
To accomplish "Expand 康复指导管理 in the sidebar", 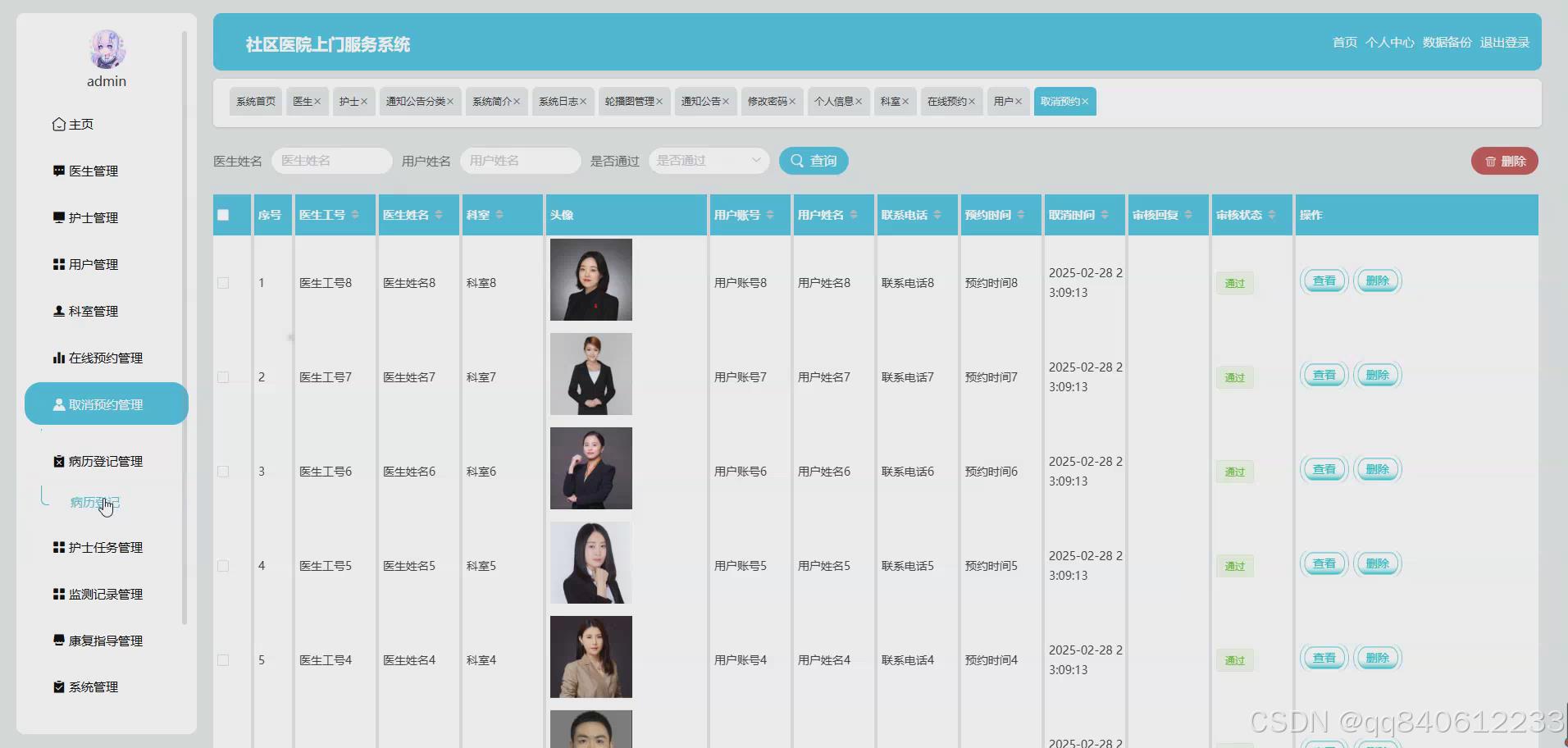I will (x=105, y=641).
